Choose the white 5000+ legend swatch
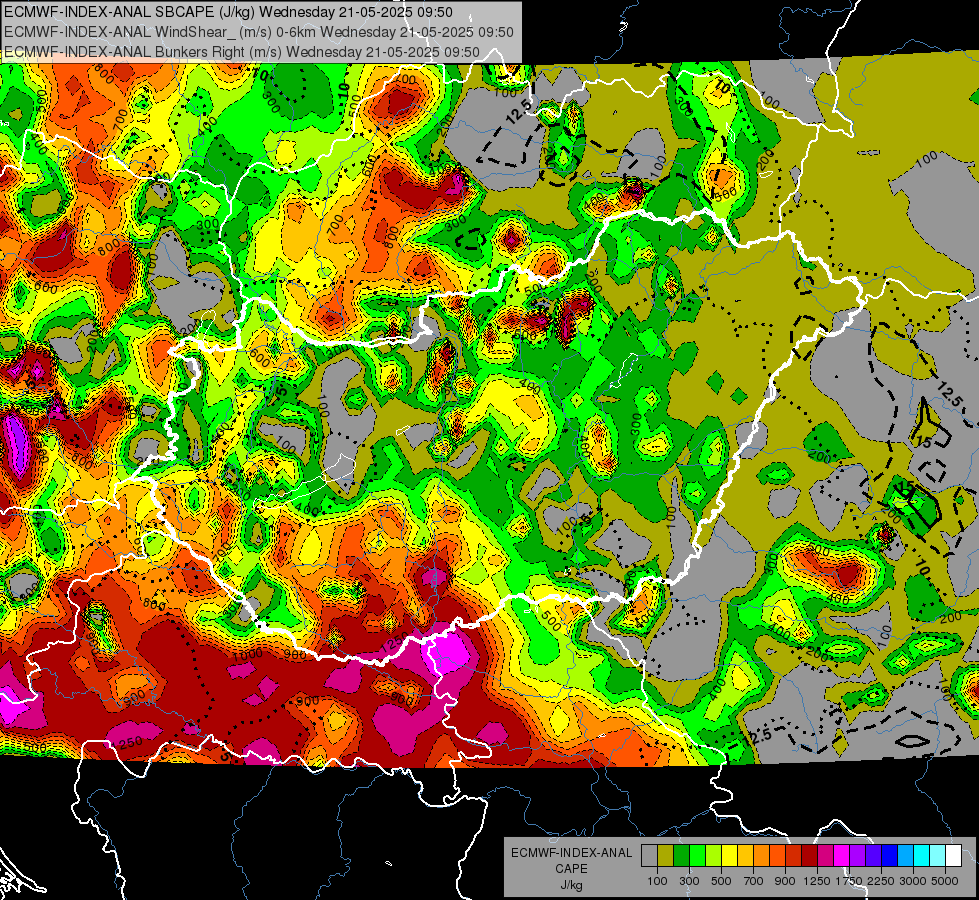The image size is (979, 900). coord(954,856)
